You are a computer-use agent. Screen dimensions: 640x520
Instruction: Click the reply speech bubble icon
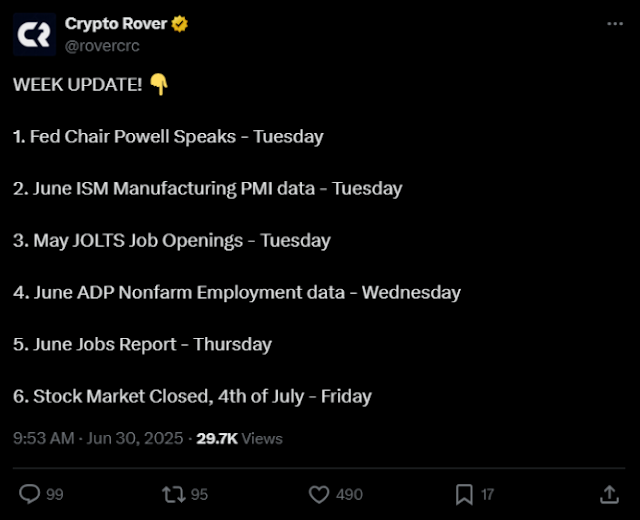click(30, 494)
